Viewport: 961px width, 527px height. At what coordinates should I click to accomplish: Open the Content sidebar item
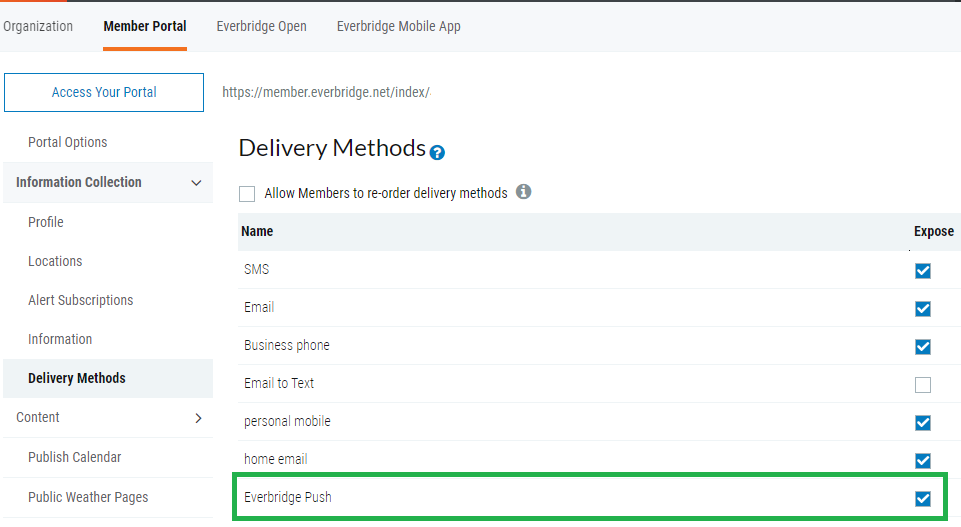pos(37,417)
